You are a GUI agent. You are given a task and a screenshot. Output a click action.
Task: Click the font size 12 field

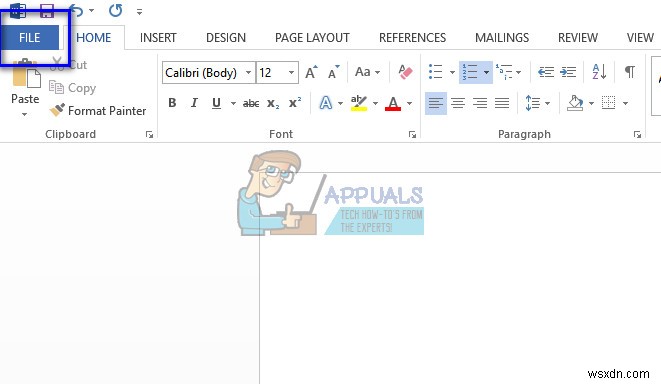[271, 73]
